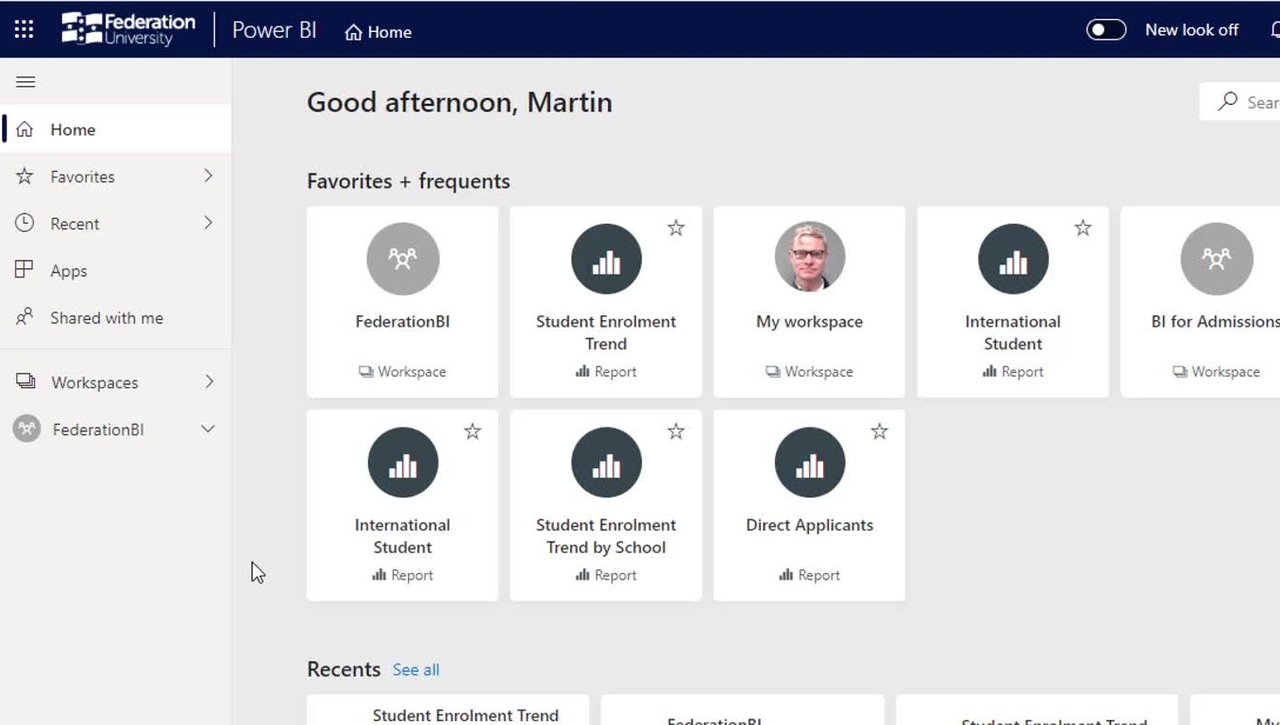Click the FederationBI workspace avatar in sidebar
Screen dimensions: 1280x725
point(27,429)
